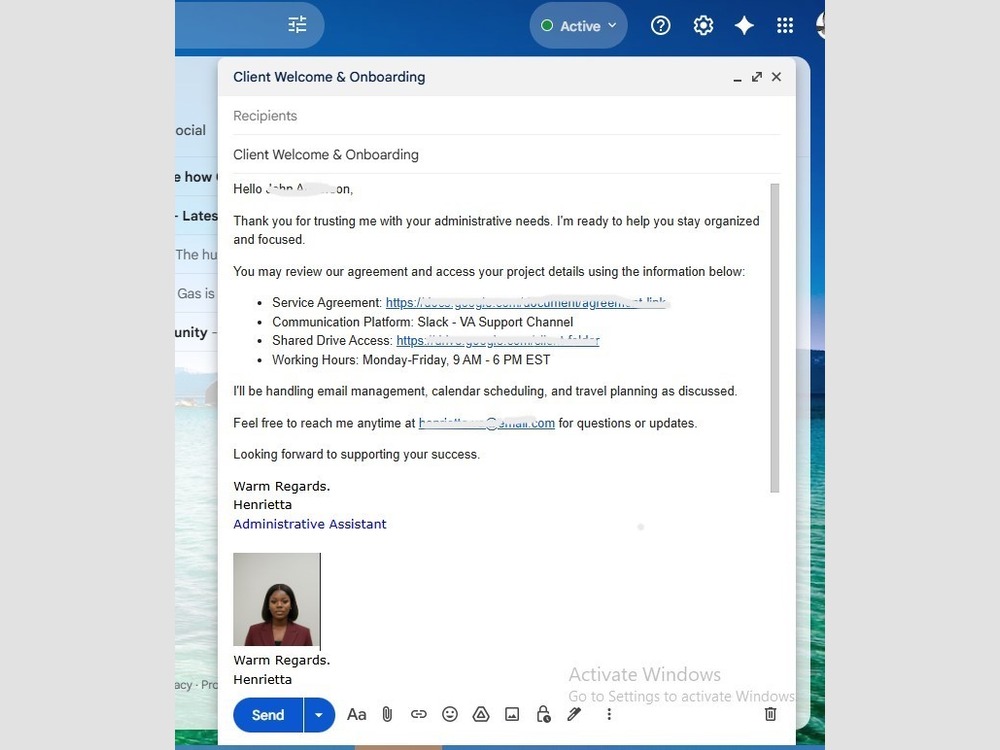
Task: Click the Recipients field
Action: click(x=506, y=116)
